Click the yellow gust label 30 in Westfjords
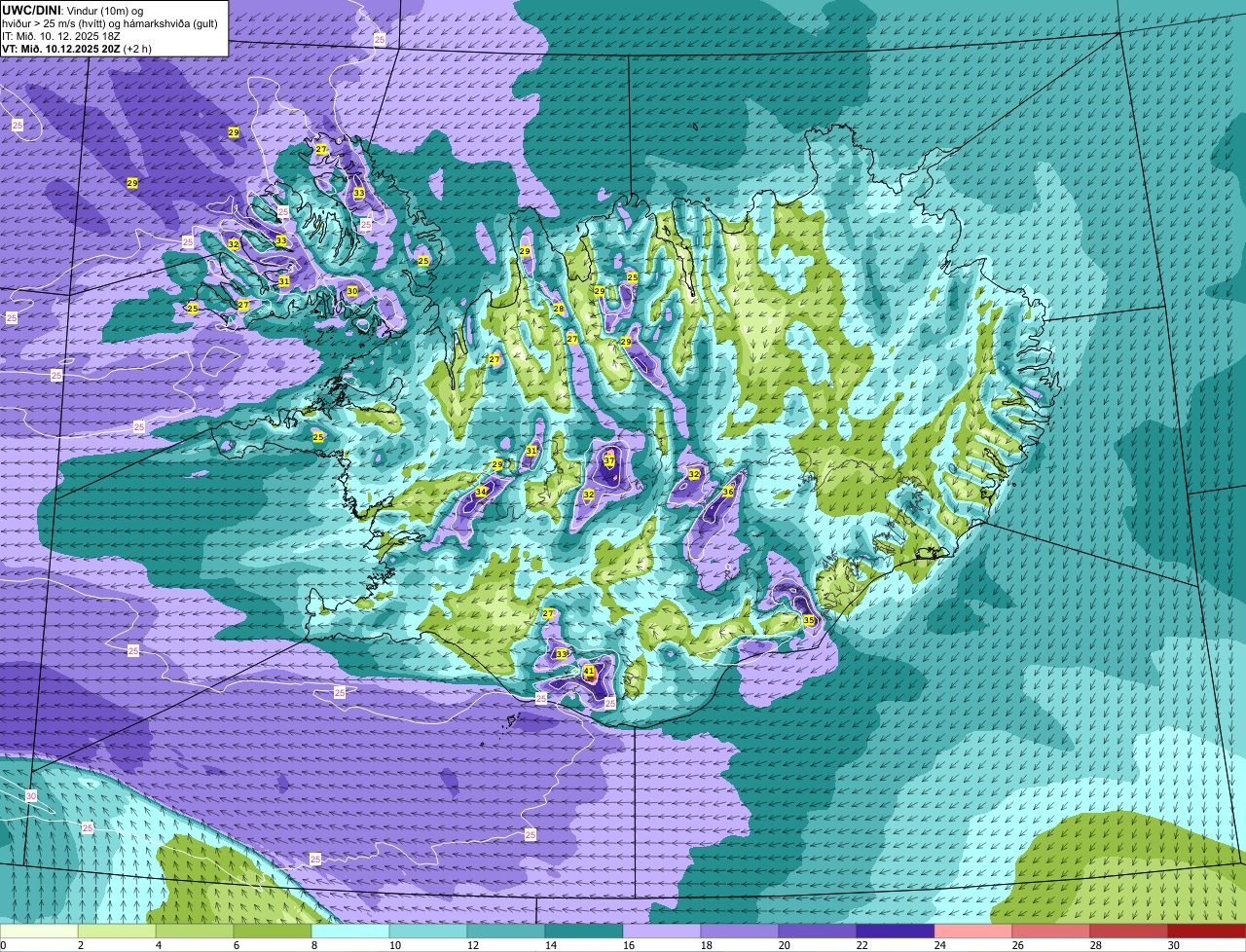Viewport: 1246px width, 952px height. point(352,291)
